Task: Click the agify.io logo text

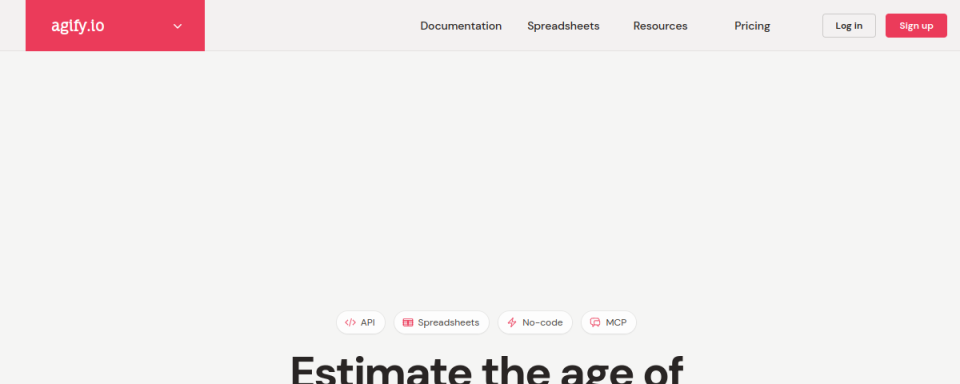Action: (78, 26)
